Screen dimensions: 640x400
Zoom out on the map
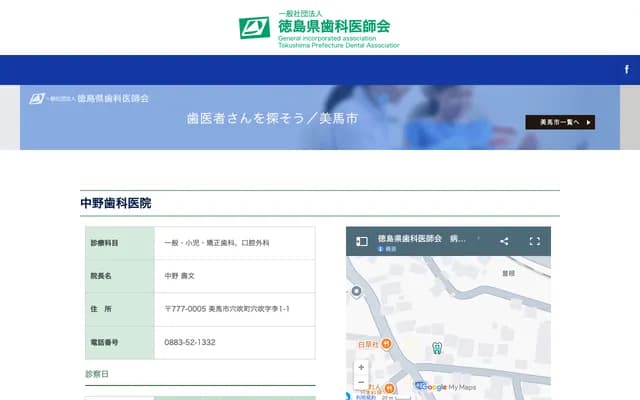(x=361, y=382)
